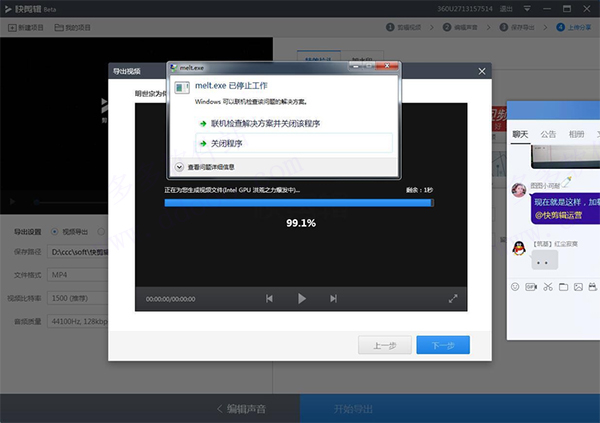Click the 99.1% progress text
Screen dimensions: 600x423
(301, 223)
